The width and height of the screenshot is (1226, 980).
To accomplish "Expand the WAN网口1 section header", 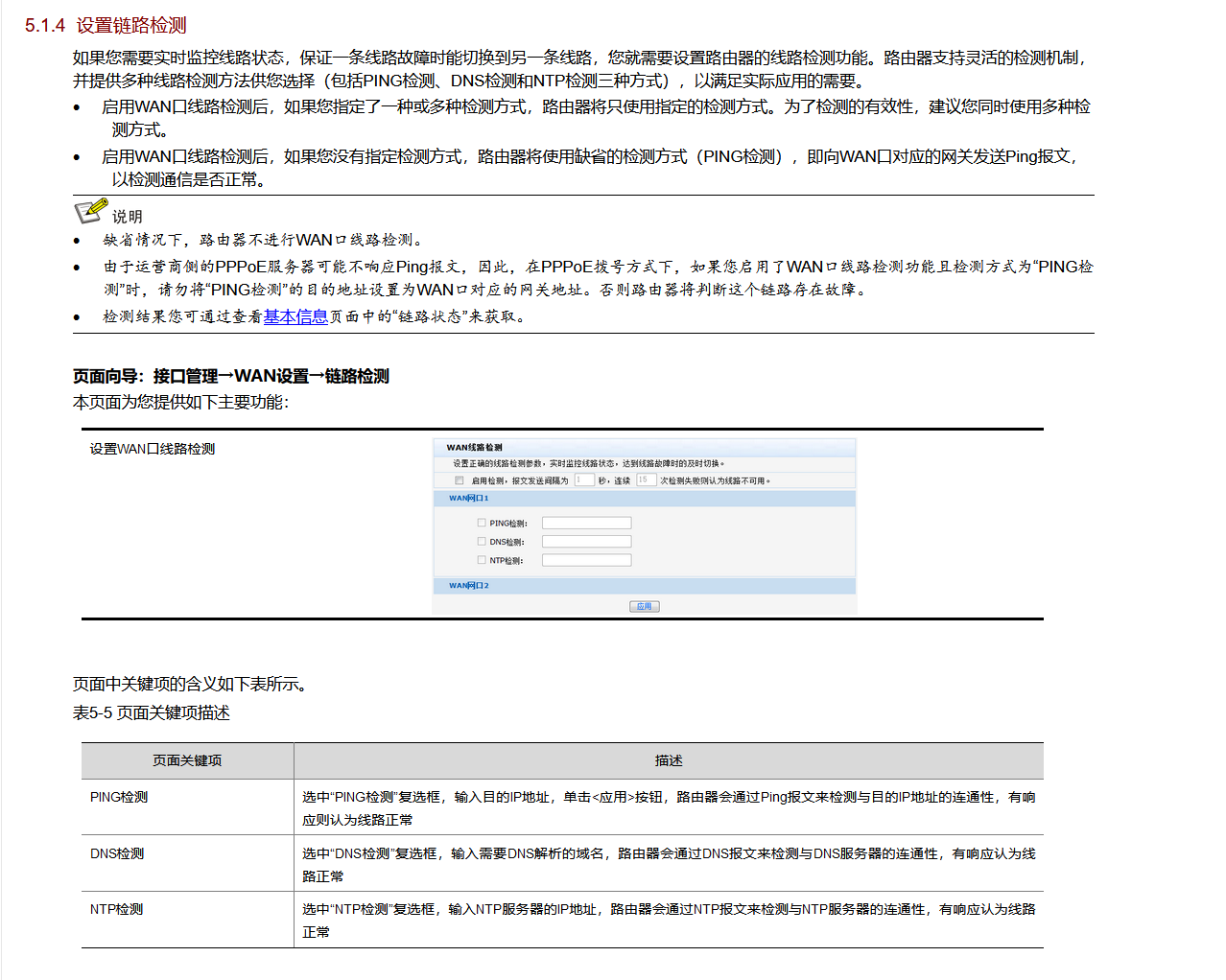I will [x=645, y=499].
